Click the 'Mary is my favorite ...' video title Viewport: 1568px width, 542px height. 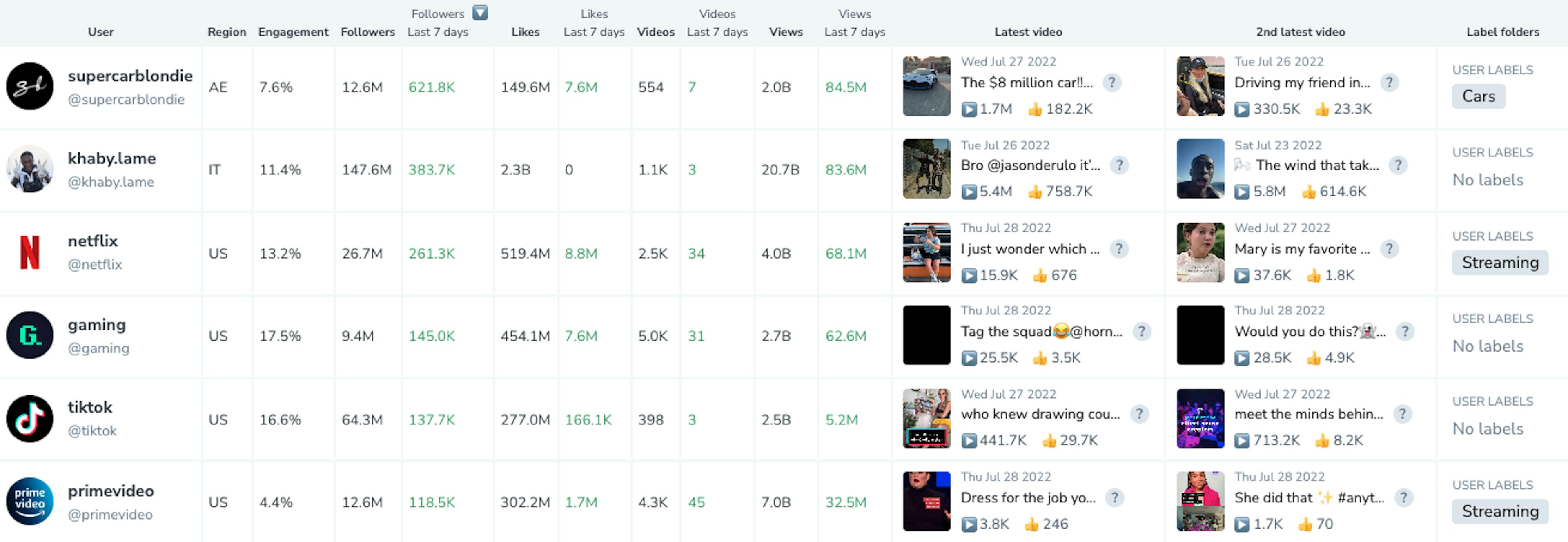coord(1302,248)
